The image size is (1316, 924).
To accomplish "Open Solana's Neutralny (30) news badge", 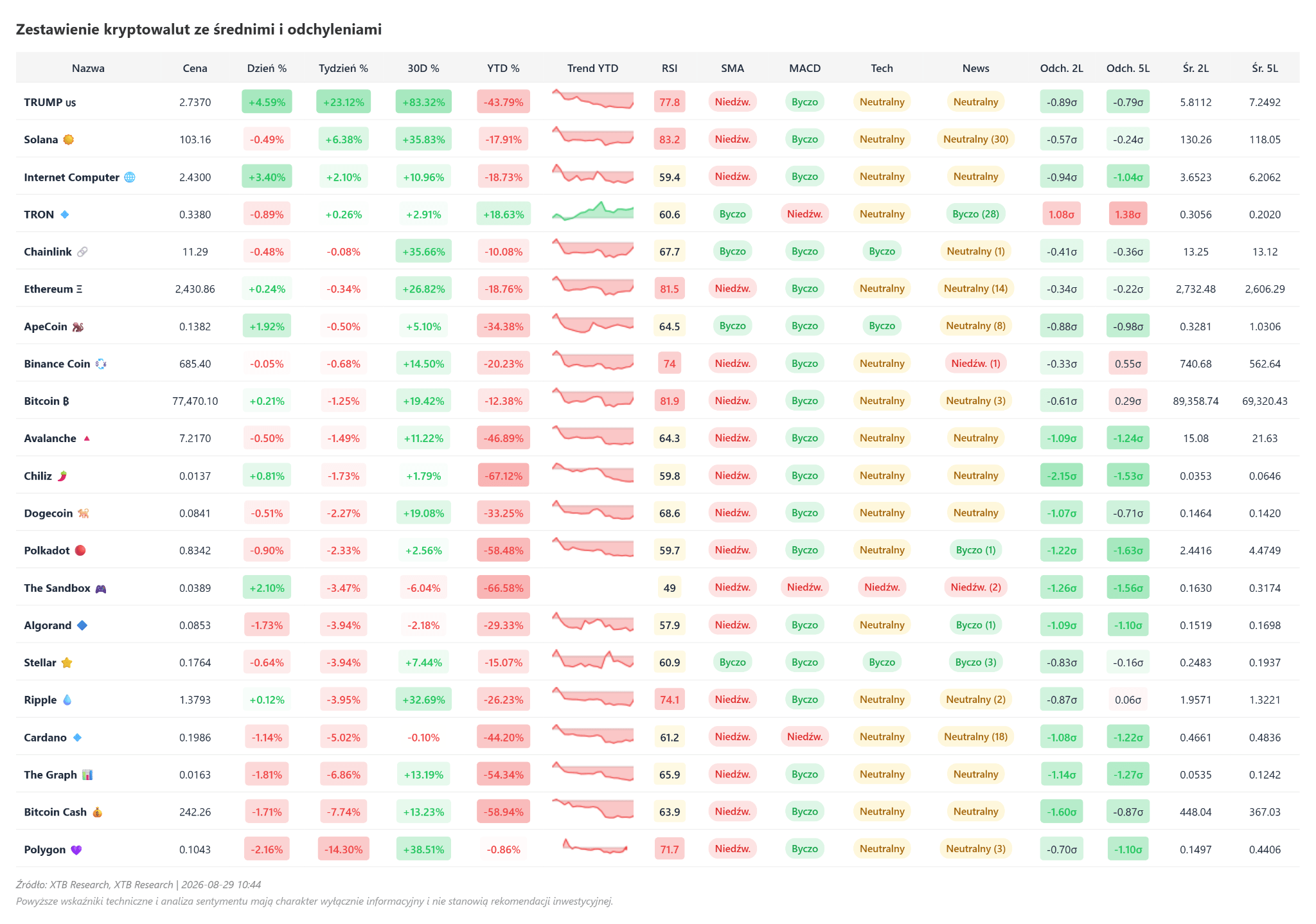I will click(975, 139).
